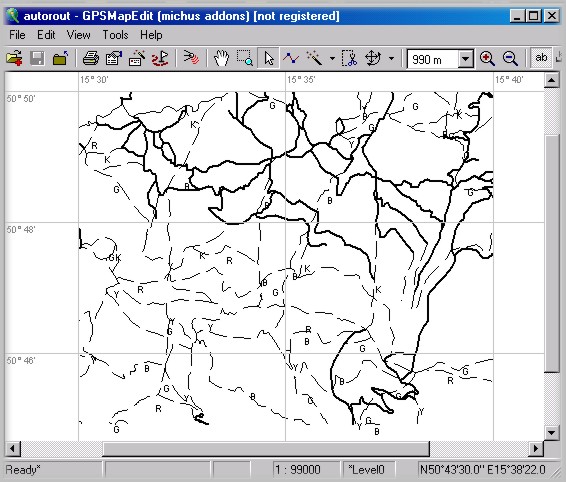Click the 50° 50' latitude grid label
Image resolution: width=566 pixels, height=482 pixels.
[x=21, y=98]
